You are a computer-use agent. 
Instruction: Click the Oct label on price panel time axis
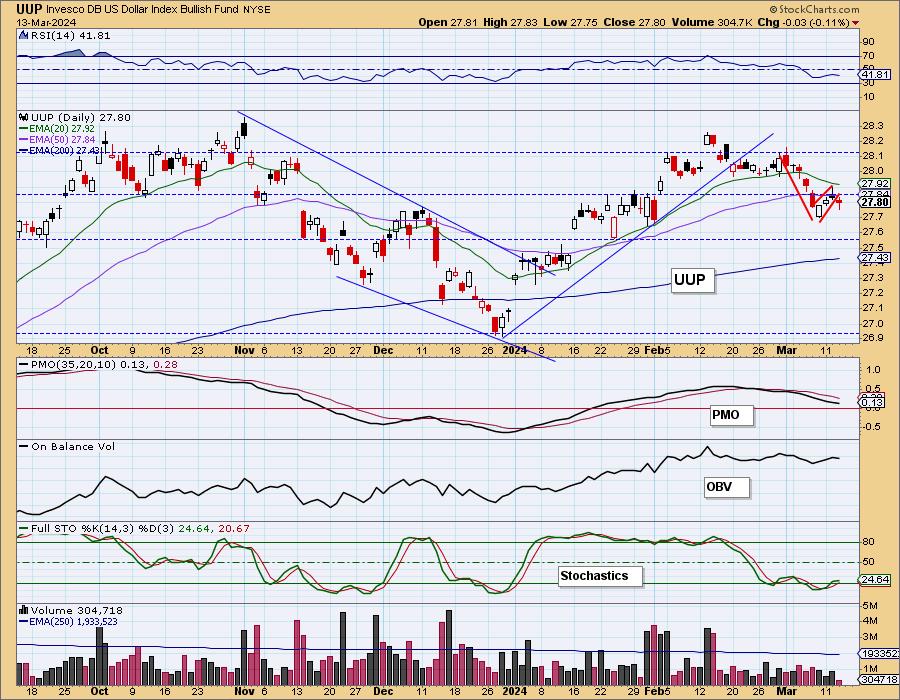point(99,350)
